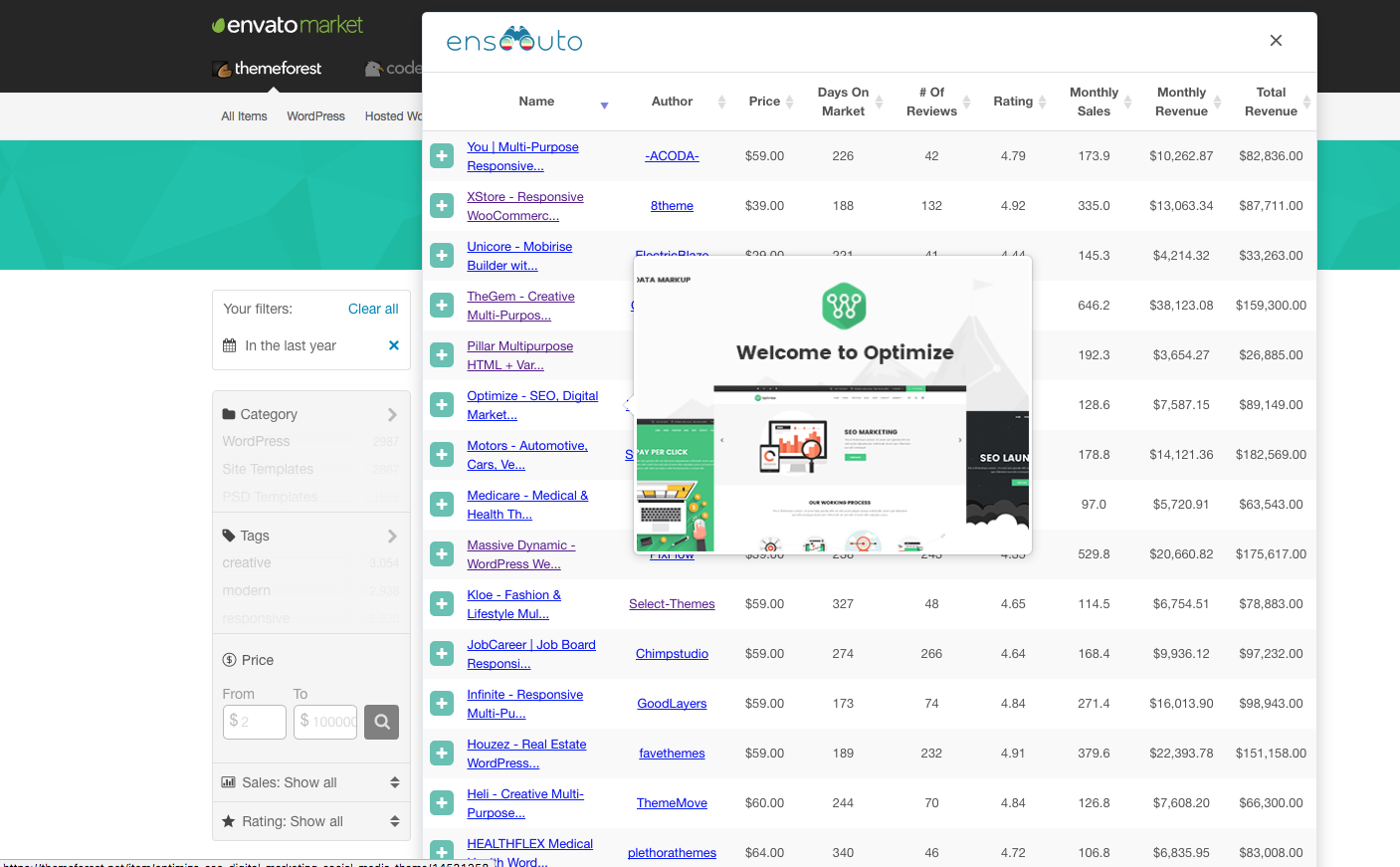Select TheGem monthly revenue $38,123.08 cell

tap(1181, 306)
